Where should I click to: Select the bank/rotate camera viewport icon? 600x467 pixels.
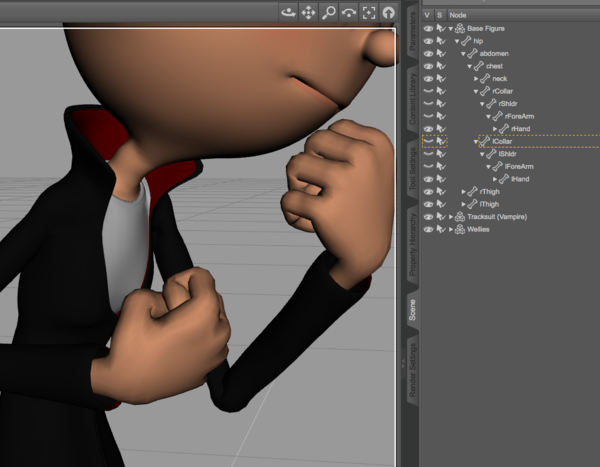click(x=349, y=13)
